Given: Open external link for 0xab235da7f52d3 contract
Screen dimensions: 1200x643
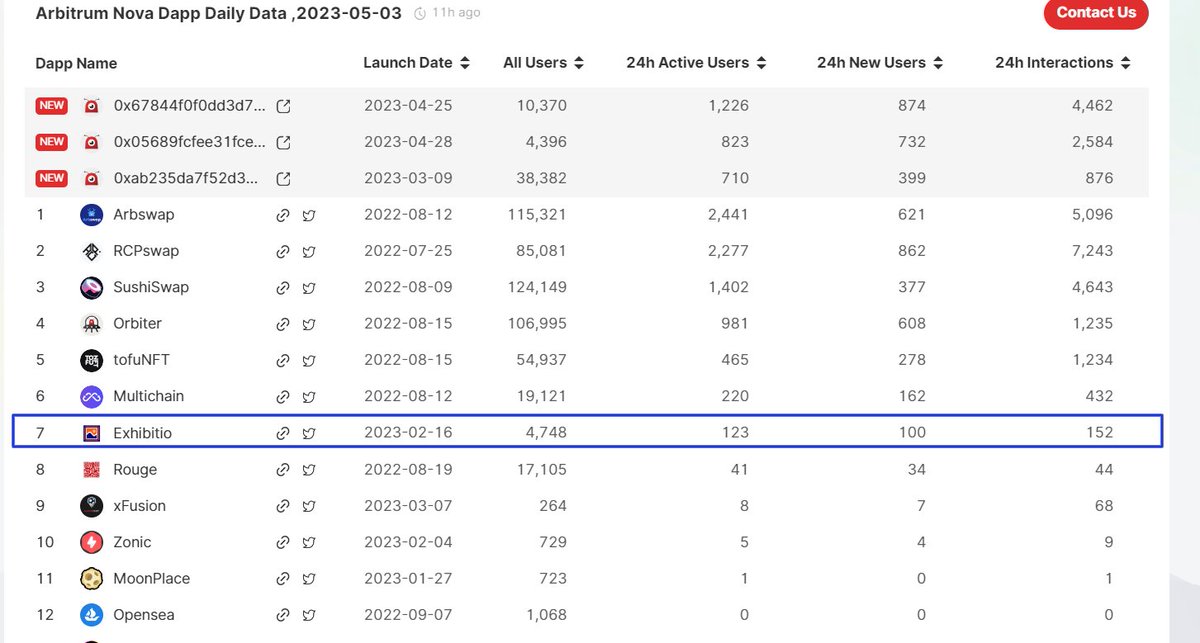Looking at the screenshot, I should tap(283, 179).
